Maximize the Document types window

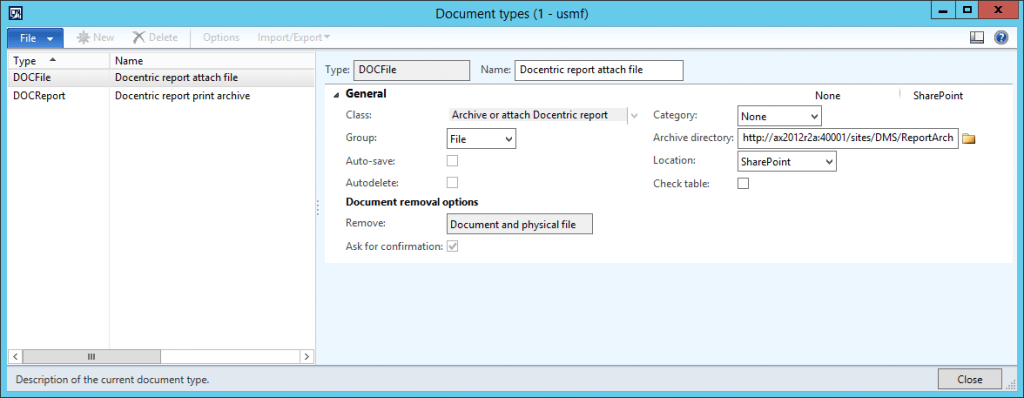pyautogui.click(x=968, y=10)
